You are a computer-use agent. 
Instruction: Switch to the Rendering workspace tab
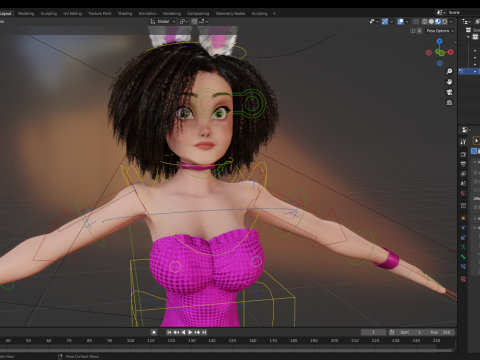(x=172, y=14)
